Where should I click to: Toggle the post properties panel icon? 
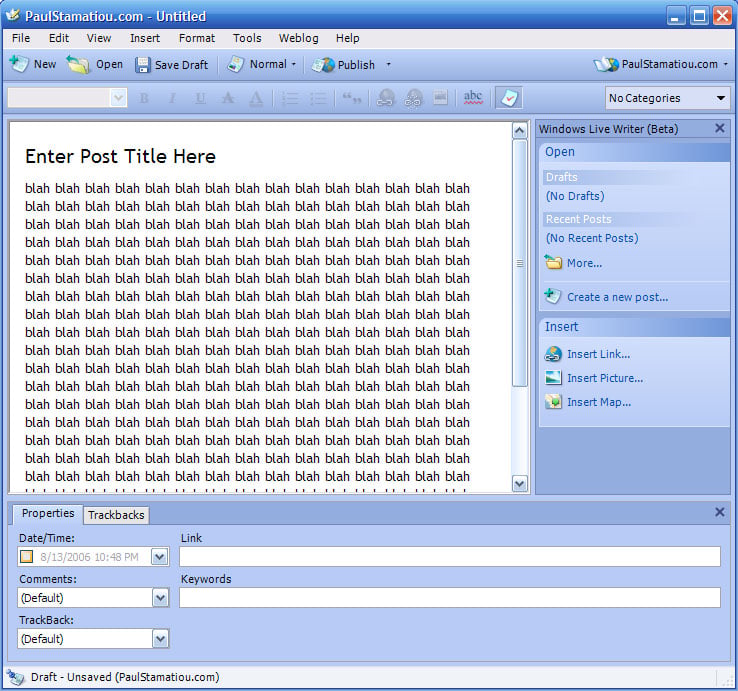(x=509, y=98)
